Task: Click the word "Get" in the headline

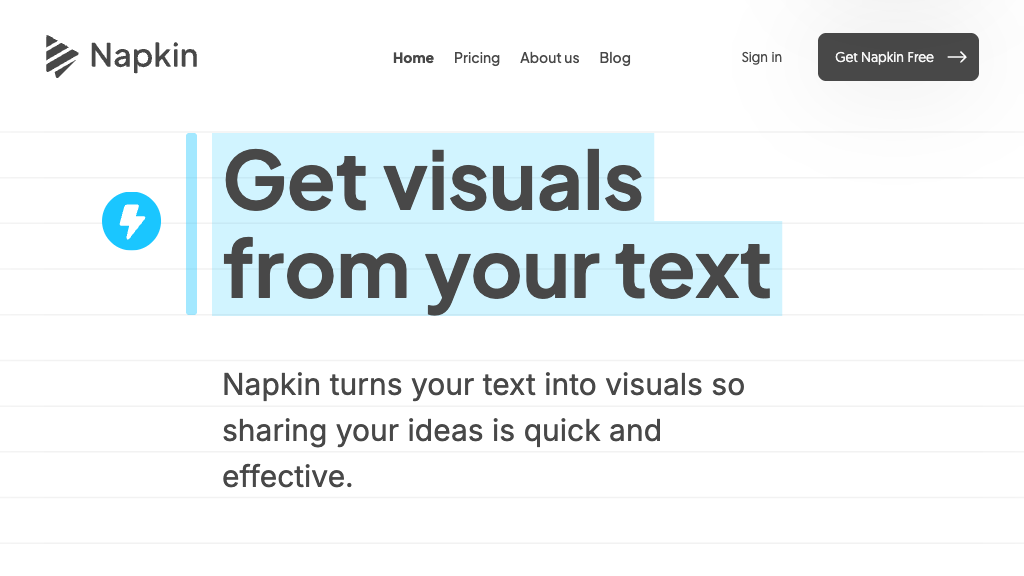Action: 294,180
